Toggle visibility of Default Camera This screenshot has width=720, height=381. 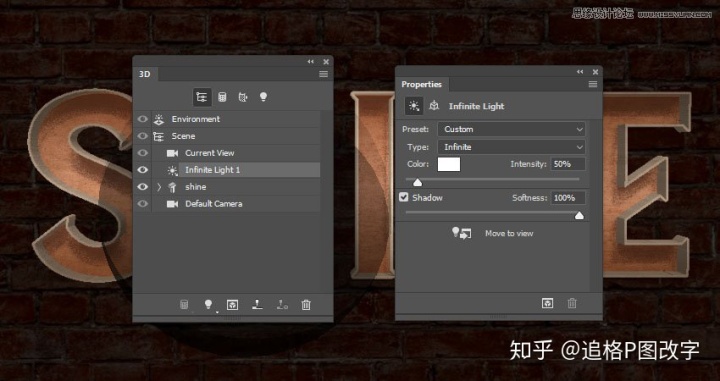143,204
